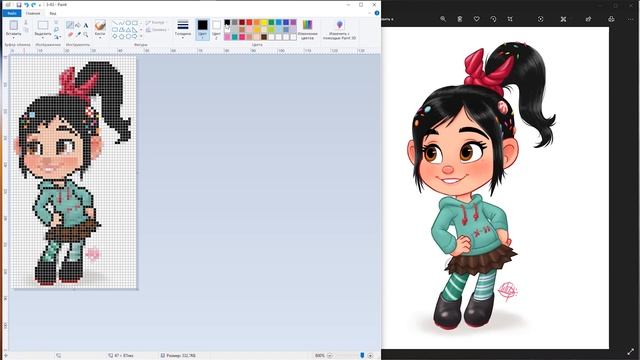Screen dimensions: 640x360
Task: Select the Pencil tool in Paint
Action: [70, 25]
